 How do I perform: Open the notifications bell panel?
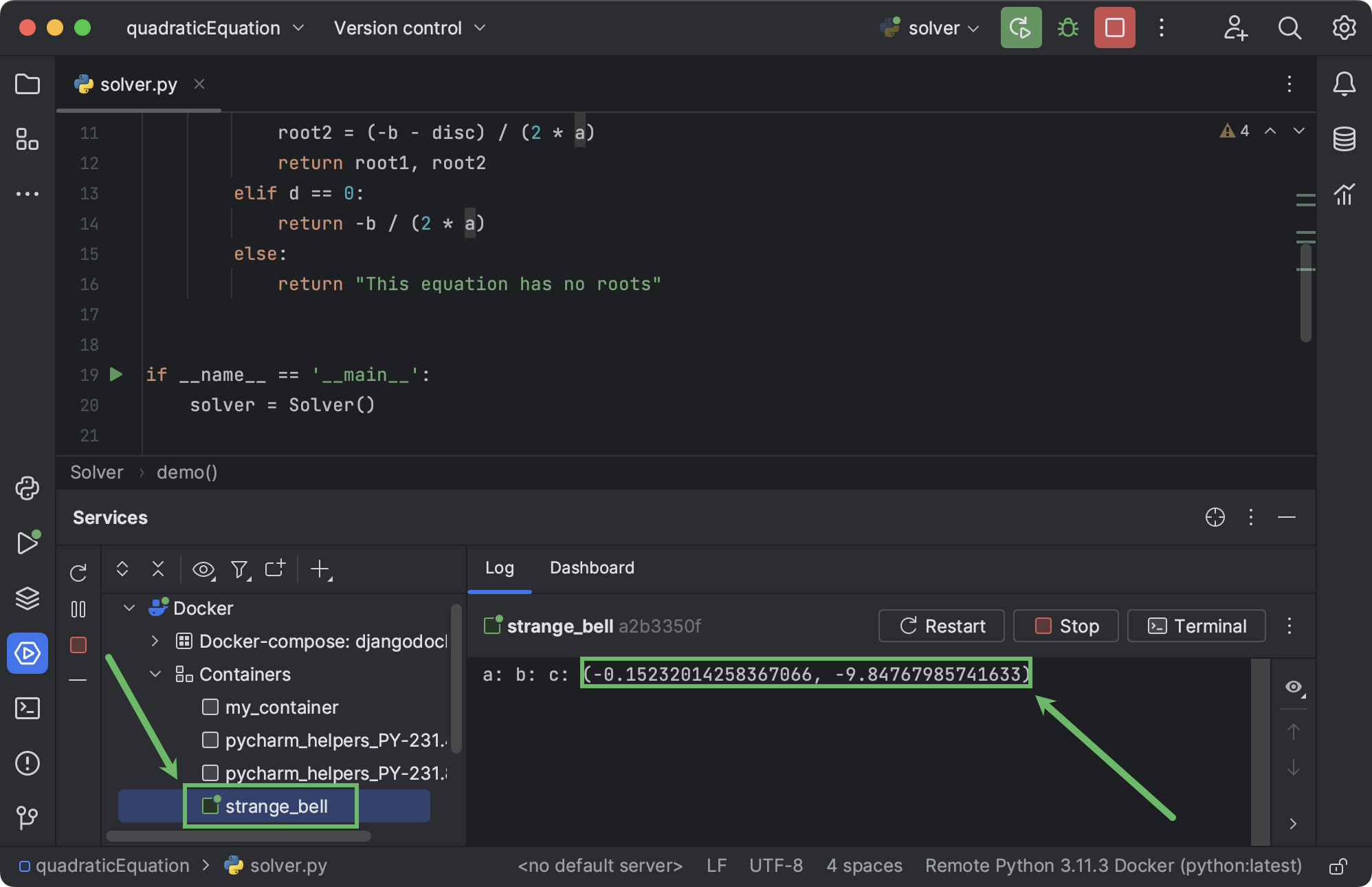coord(1345,84)
